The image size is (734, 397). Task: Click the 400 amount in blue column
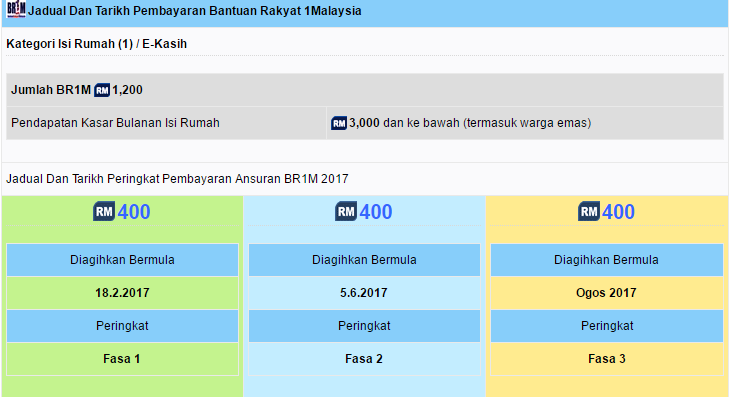(376, 212)
